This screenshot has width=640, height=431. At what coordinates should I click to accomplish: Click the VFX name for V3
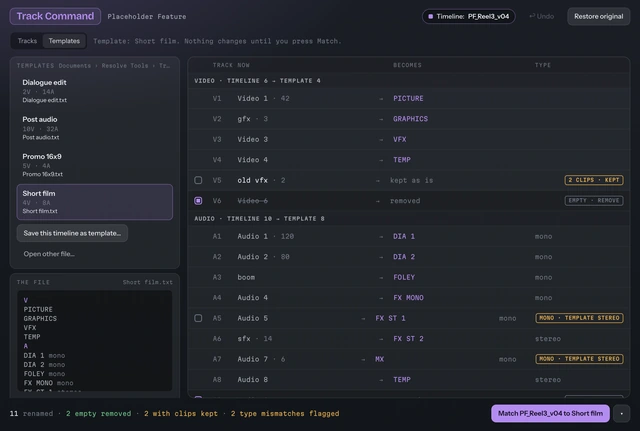(x=400, y=139)
